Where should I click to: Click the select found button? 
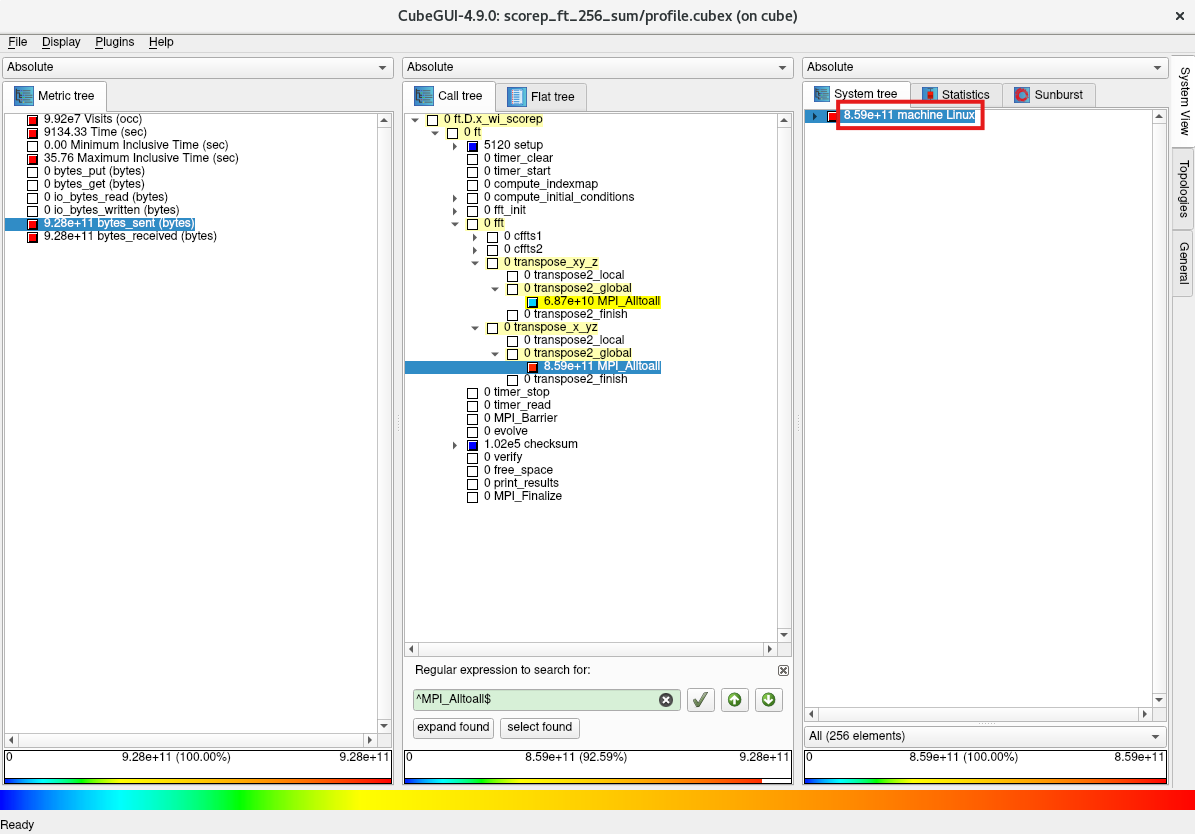(540, 727)
